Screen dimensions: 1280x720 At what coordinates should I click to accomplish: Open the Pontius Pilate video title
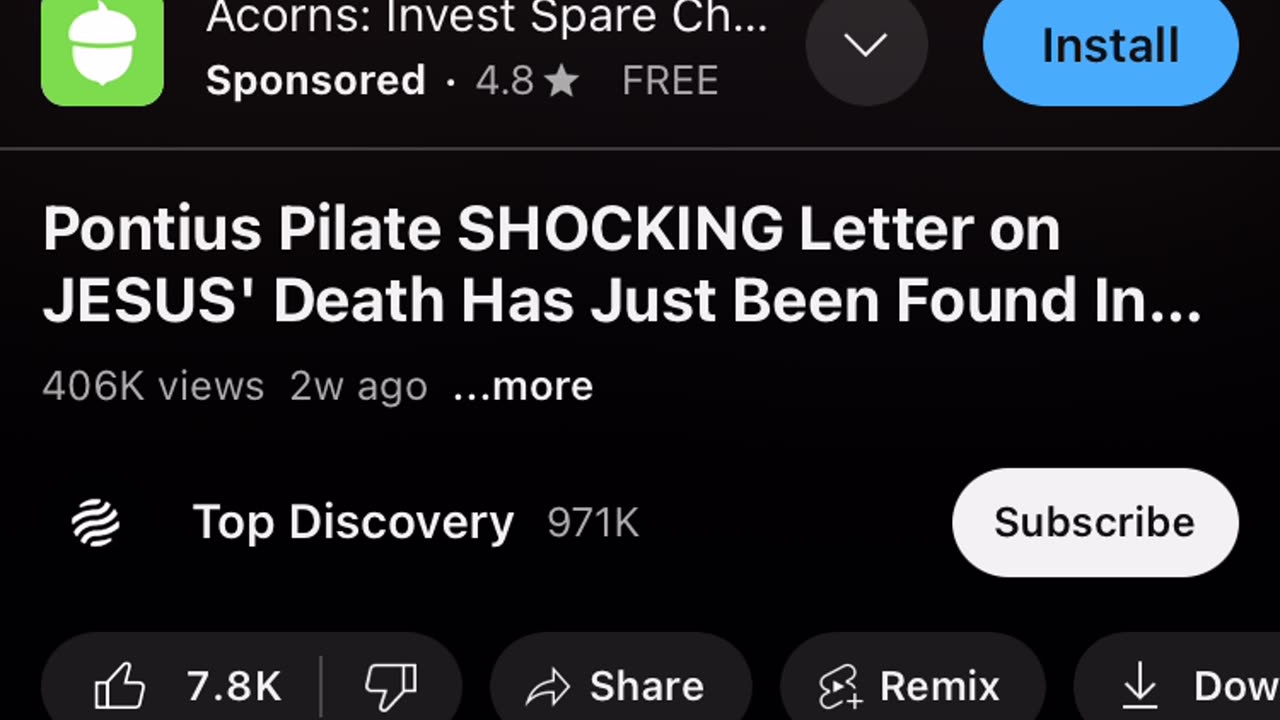tap(621, 265)
